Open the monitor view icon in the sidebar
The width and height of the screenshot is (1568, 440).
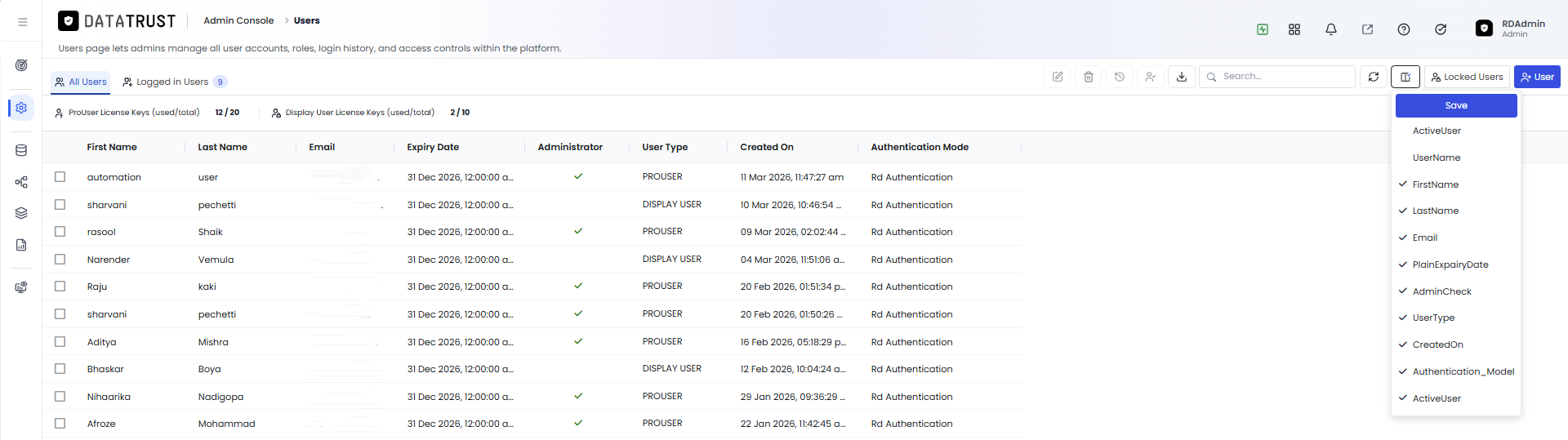(21, 287)
